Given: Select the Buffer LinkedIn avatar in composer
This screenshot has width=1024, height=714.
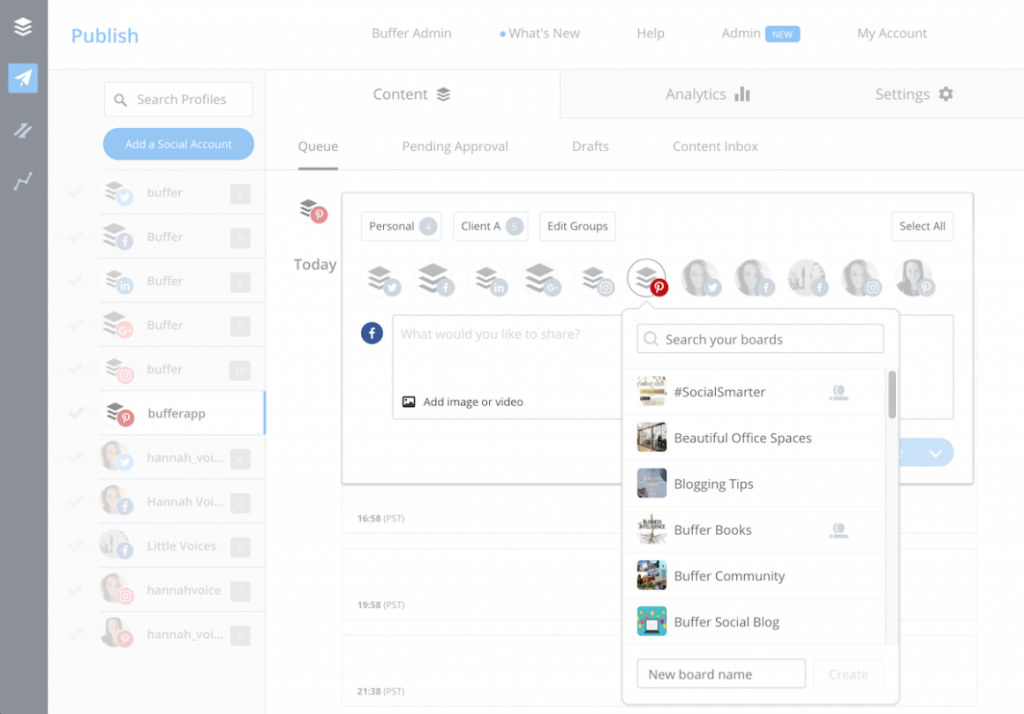Looking at the screenshot, I should pyautogui.click(x=489, y=279).
